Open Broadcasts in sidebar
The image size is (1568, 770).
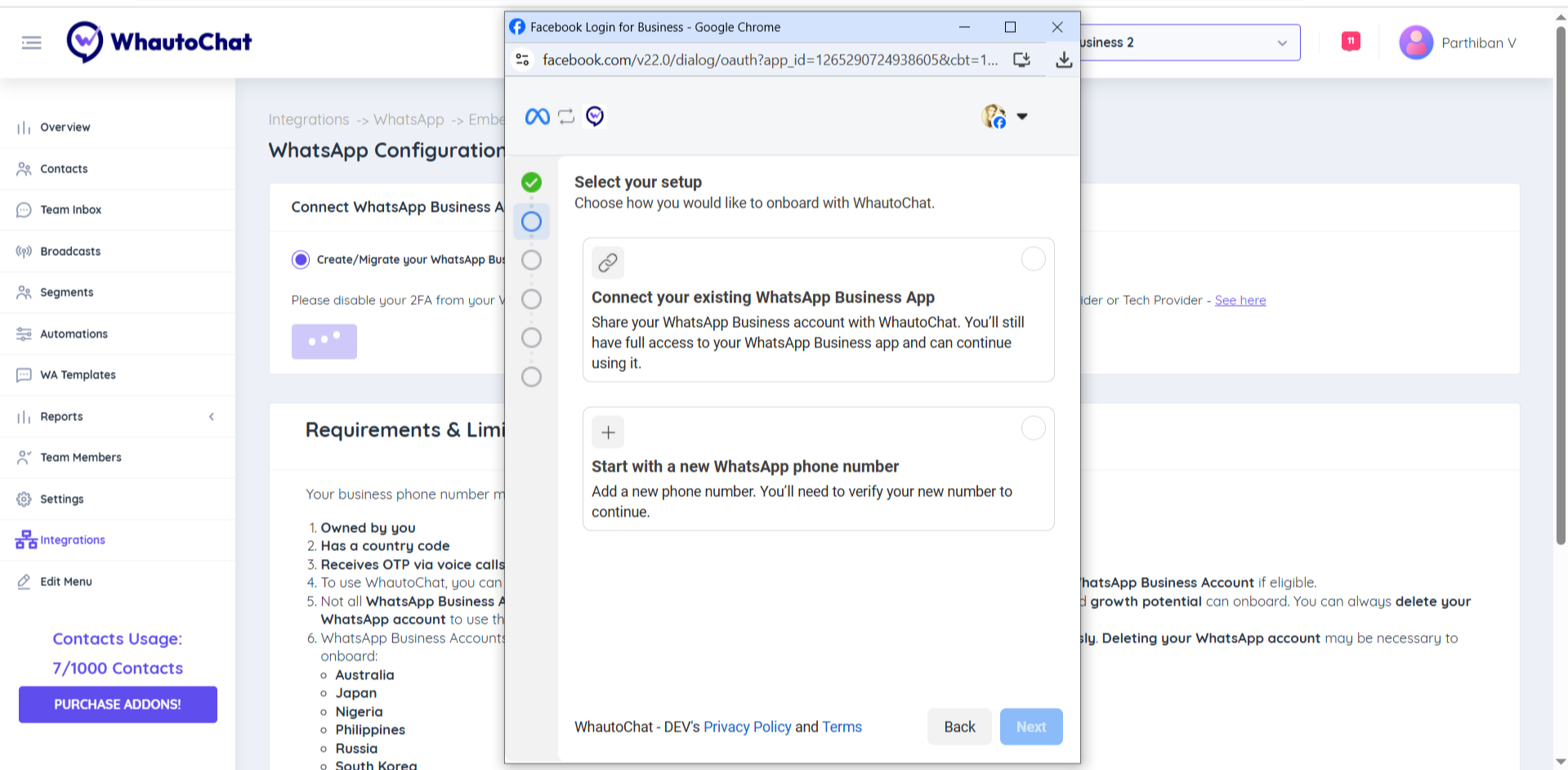pyautogui.click(x=70, y=252)
